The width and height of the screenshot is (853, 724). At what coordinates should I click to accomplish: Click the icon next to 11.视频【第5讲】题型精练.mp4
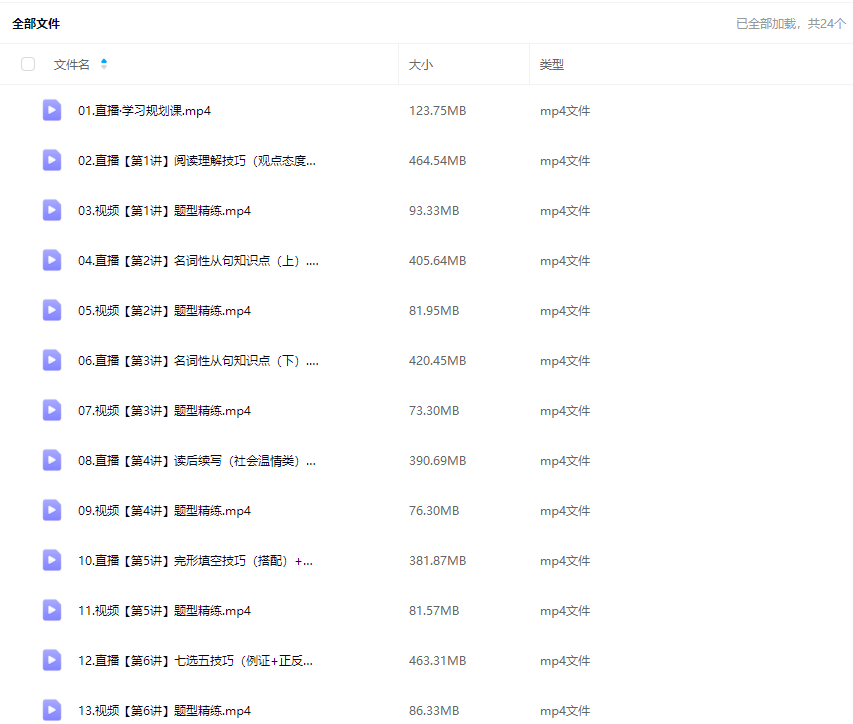click(52, 611)
